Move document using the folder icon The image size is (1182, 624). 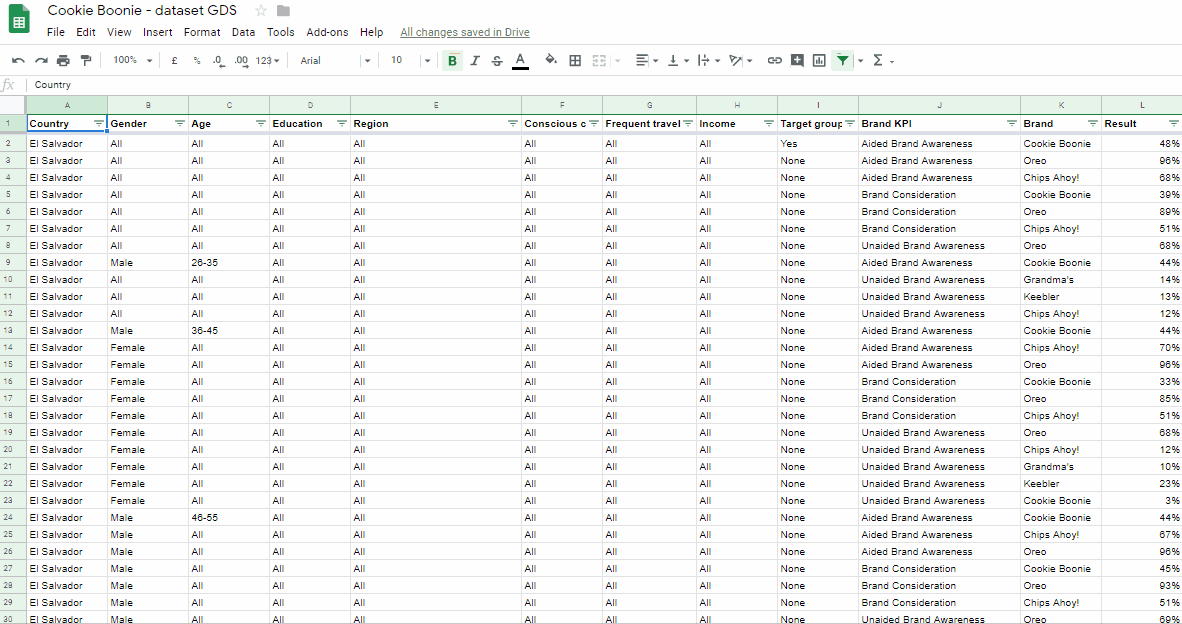click(283, 11)
